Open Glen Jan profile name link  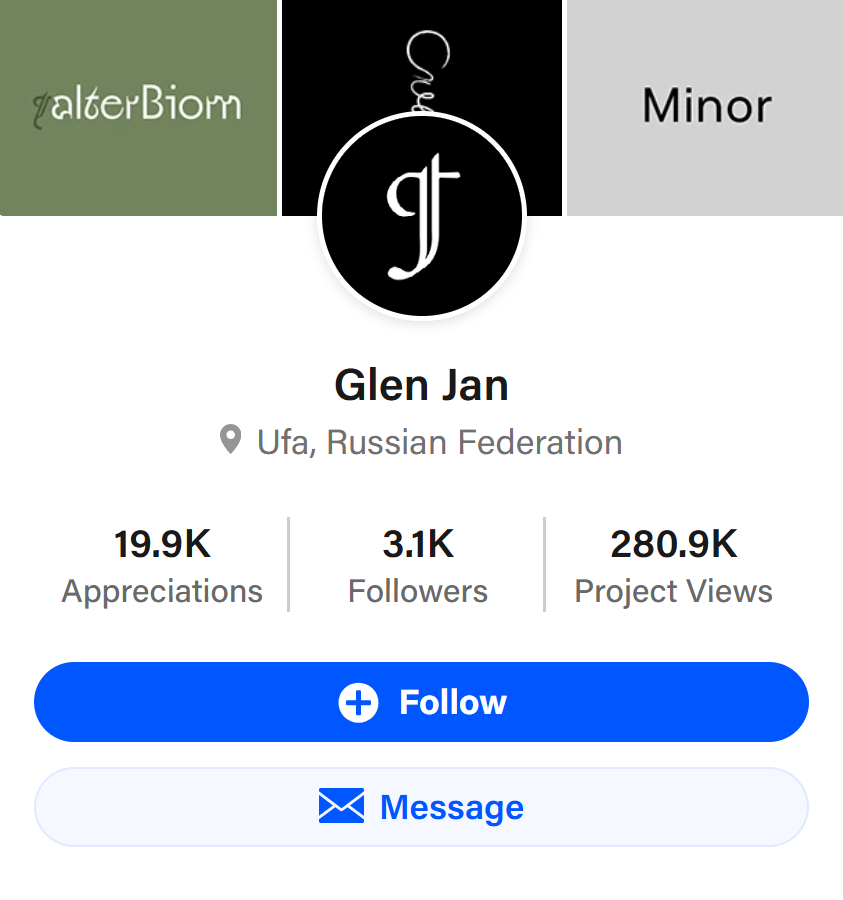(x=422, y=385)
